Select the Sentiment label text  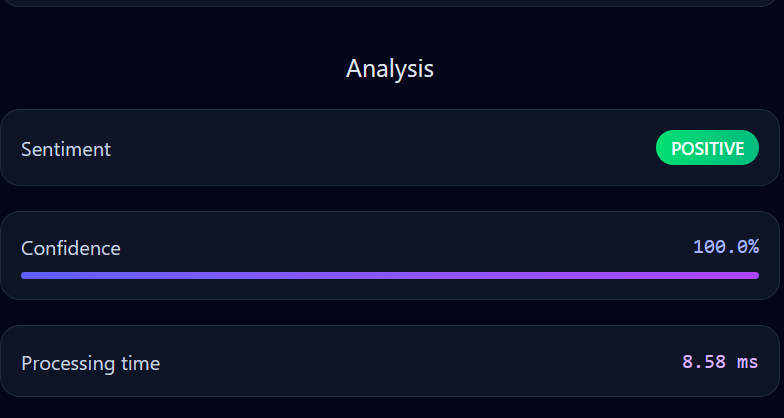[66, 149]
